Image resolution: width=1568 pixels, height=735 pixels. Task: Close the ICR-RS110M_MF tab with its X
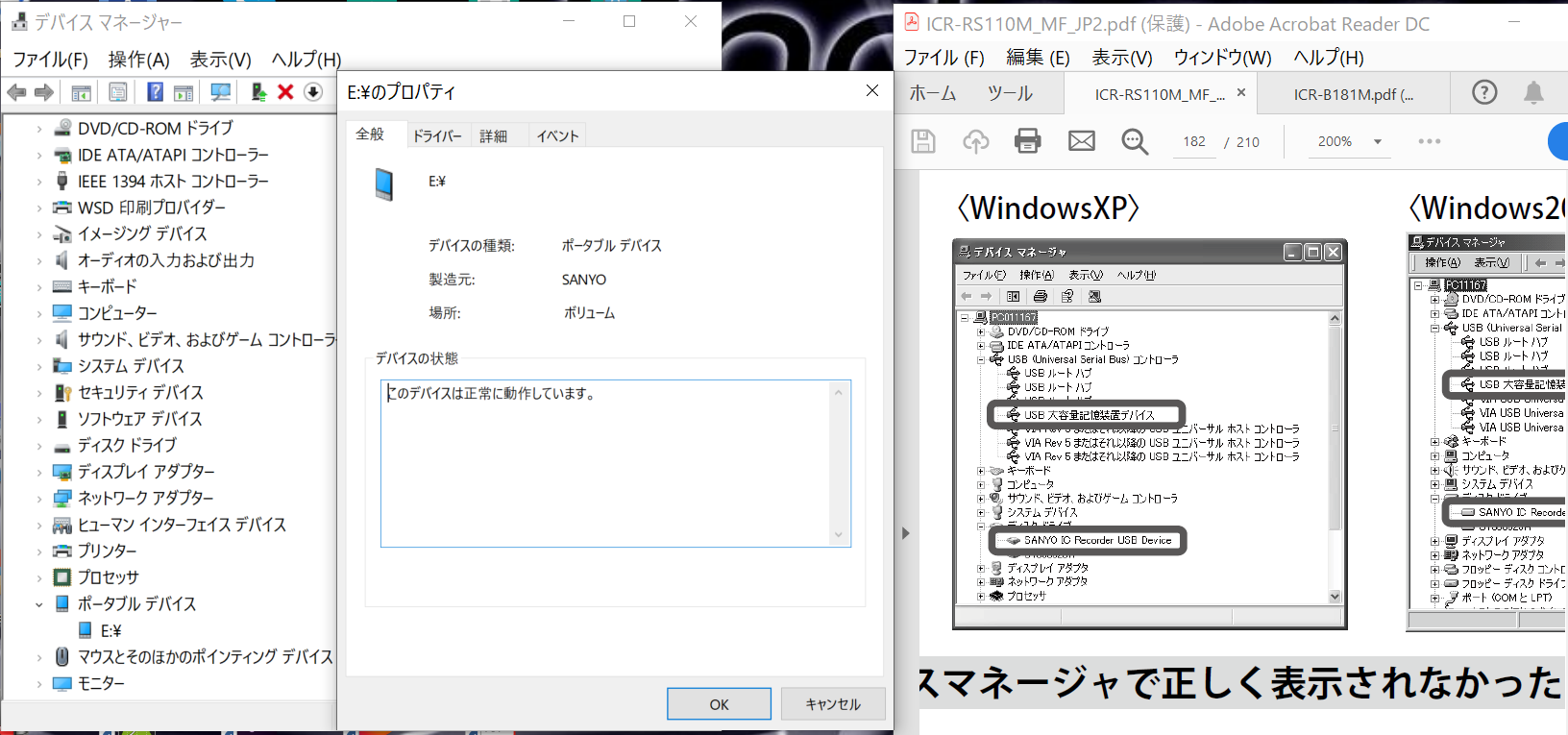point(1241,93)
